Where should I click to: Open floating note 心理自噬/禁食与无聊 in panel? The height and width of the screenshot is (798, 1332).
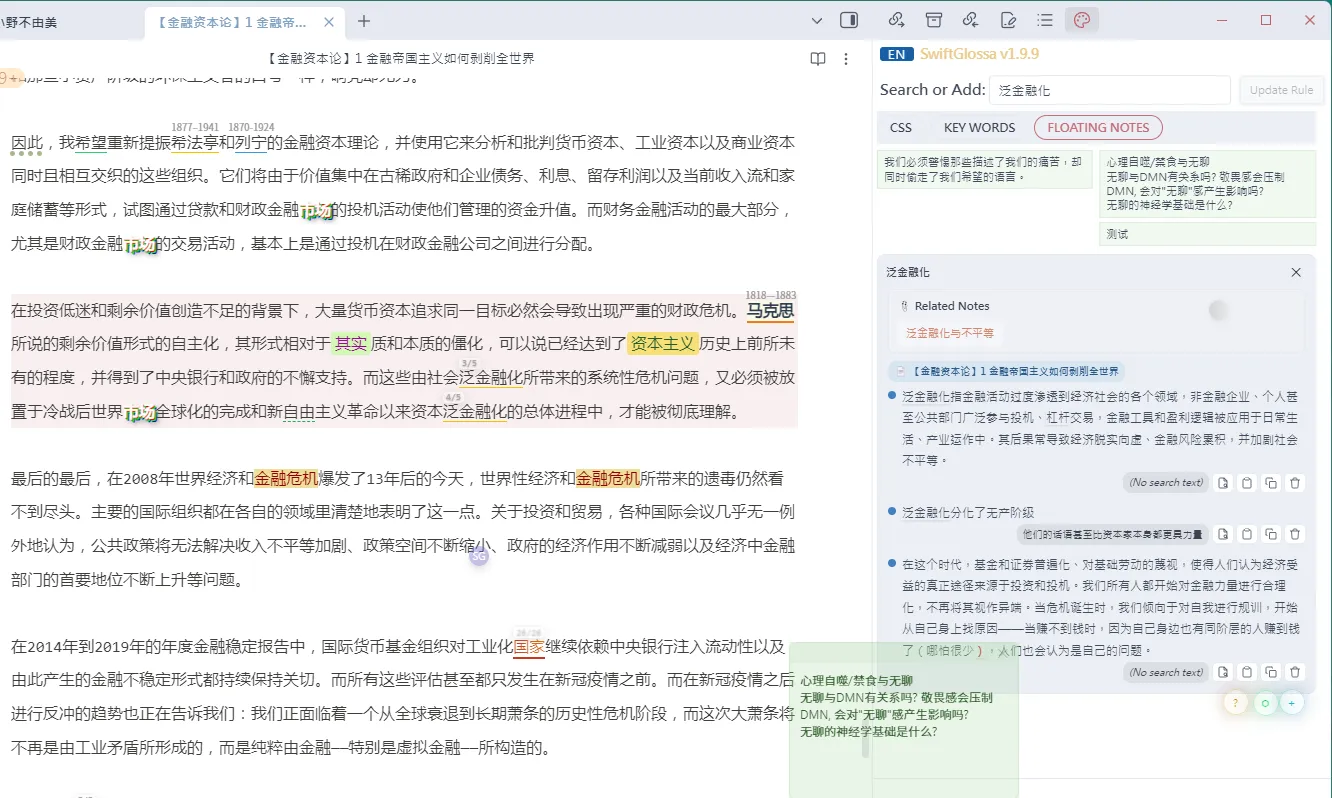pyautogui.click(x=1207, y=183)
